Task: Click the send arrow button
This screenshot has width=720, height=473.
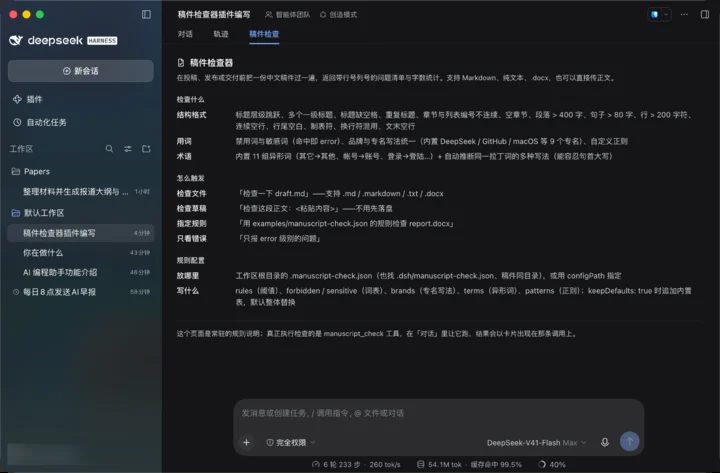Action: (630, 441)
